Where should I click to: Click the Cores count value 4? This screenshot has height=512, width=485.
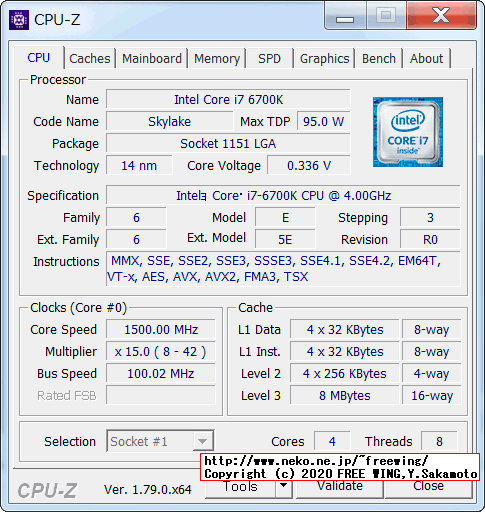332,441
